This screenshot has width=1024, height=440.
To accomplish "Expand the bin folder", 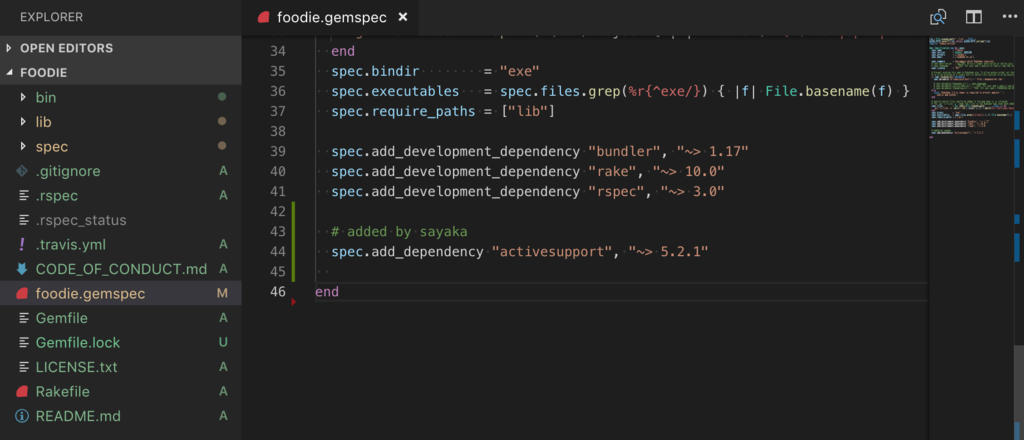I will pyautogui.click(x=45, y=97).
